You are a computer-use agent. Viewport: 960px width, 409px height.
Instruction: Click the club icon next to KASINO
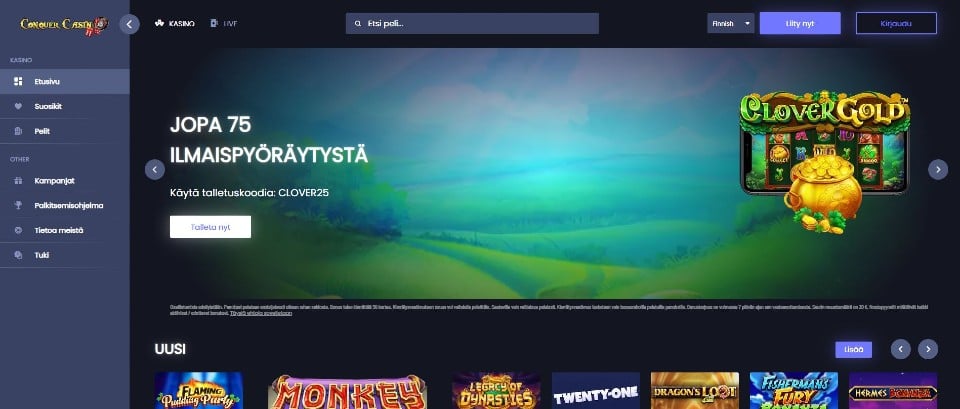[x=160, y=24]
